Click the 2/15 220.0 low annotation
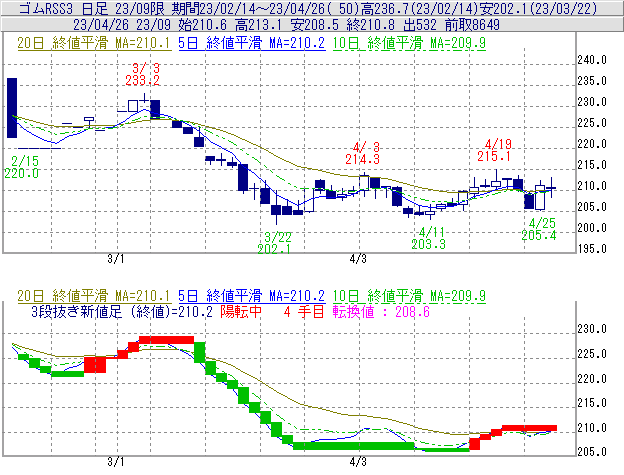624x475 pixels. (22, 167)
